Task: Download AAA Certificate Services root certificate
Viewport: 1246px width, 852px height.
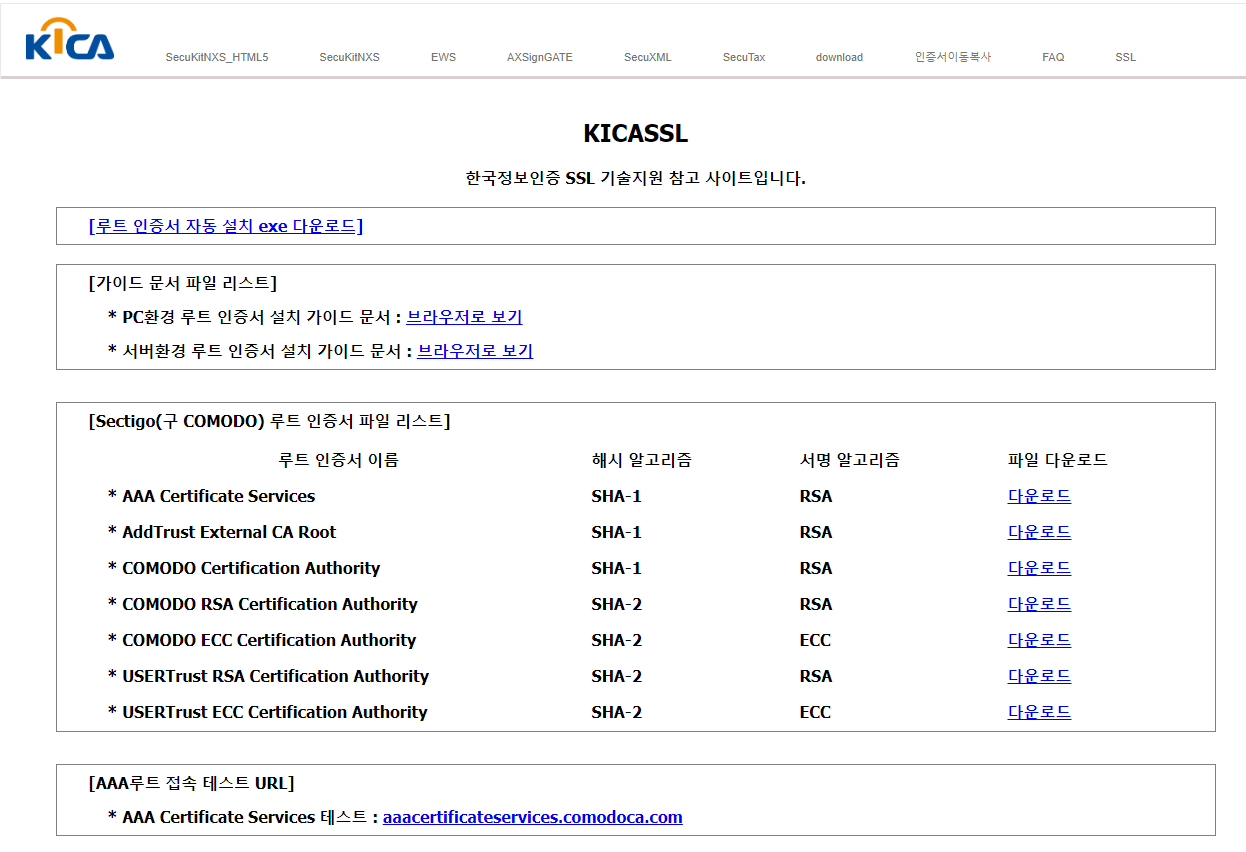Action: (x=1039, y=496)
